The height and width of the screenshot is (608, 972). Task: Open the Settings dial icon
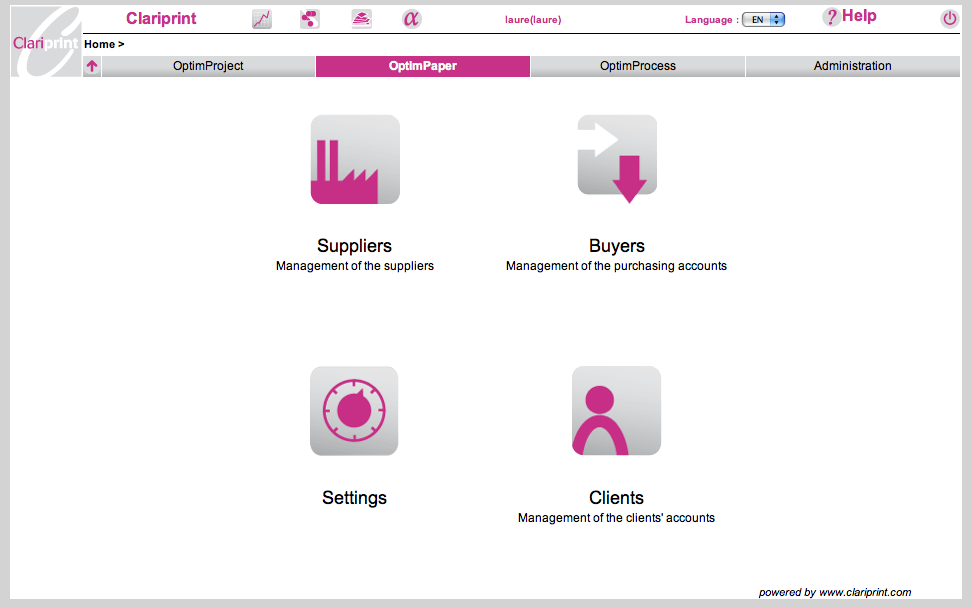354,411
